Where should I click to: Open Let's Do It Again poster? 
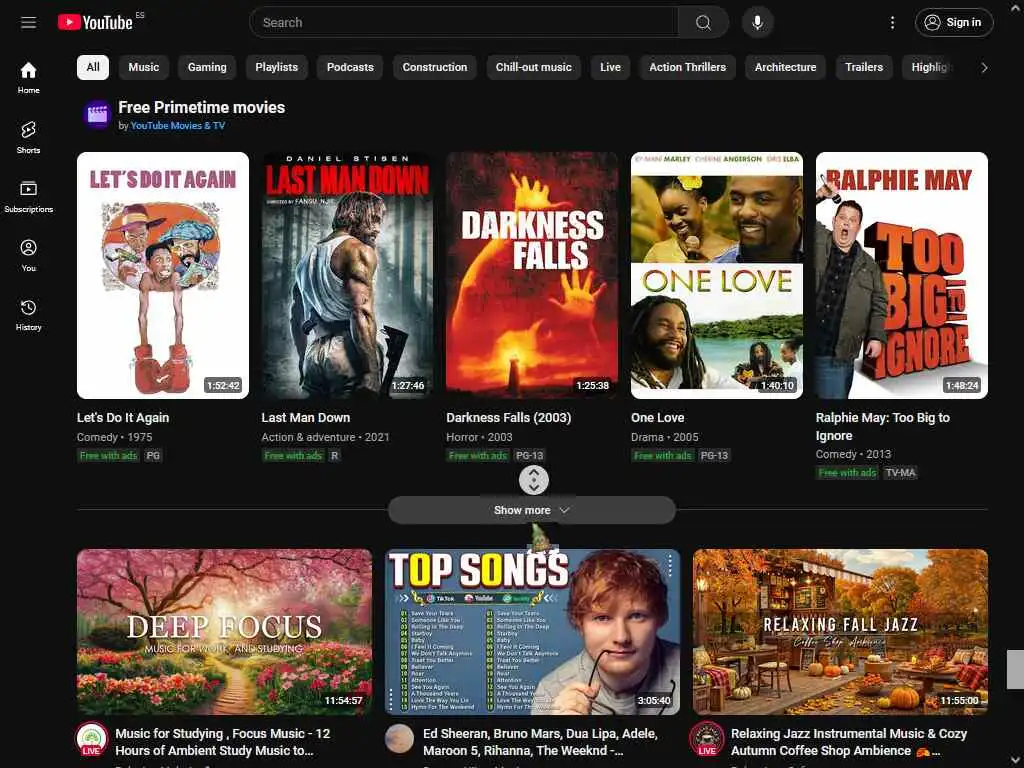[x=163, y=275]
